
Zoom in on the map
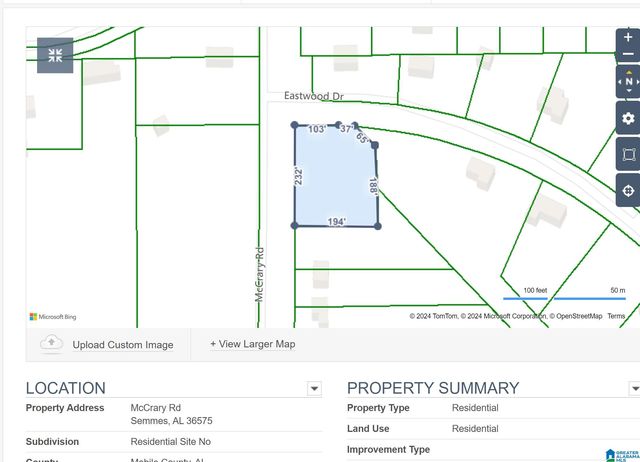[628, 37]
